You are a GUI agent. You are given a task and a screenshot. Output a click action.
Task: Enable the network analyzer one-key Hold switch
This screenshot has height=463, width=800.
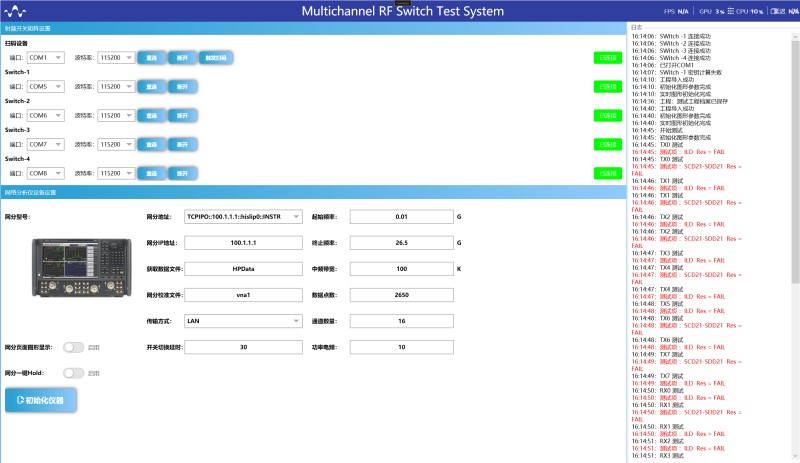[x=74, y=373]
